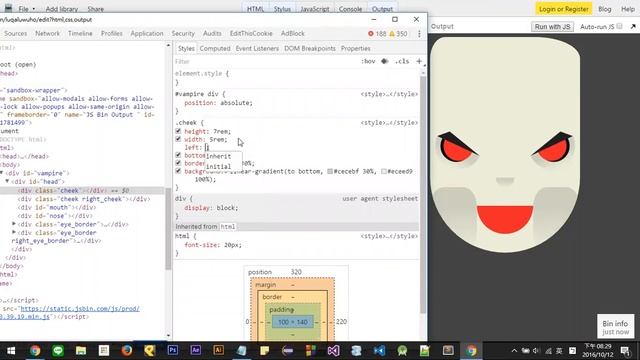The image size is (640, 360).
Task: Collapse the div id="head" node
Action: (7, 181)
